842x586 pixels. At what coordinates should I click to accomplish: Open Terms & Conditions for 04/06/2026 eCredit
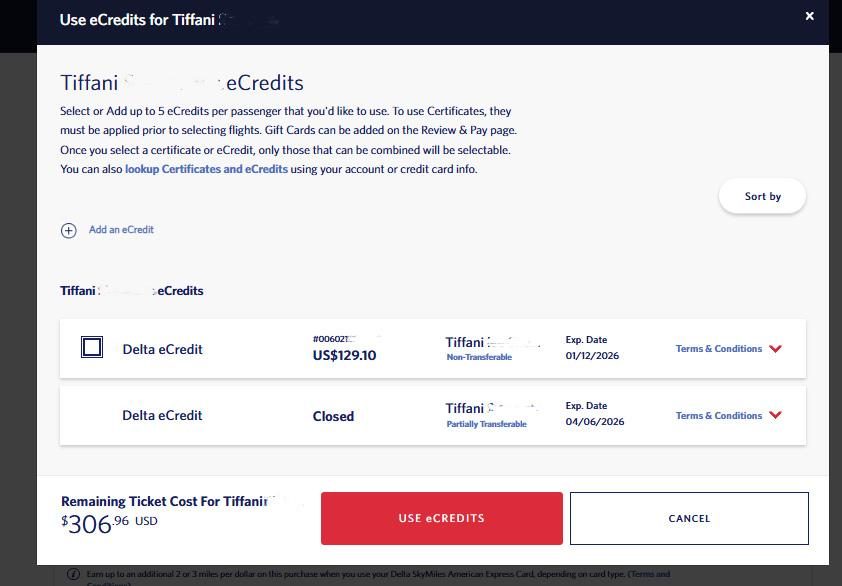coord(718,416)
